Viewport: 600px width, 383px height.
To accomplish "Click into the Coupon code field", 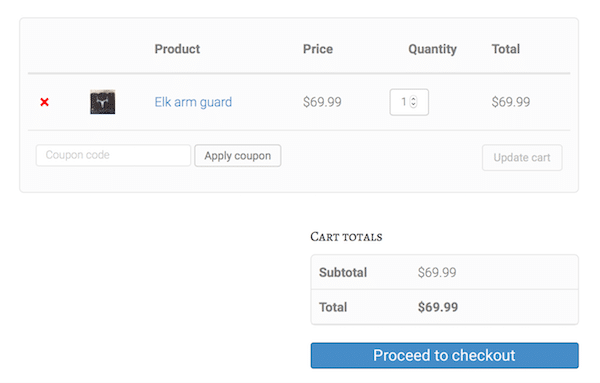I will [x=113, y=155].
